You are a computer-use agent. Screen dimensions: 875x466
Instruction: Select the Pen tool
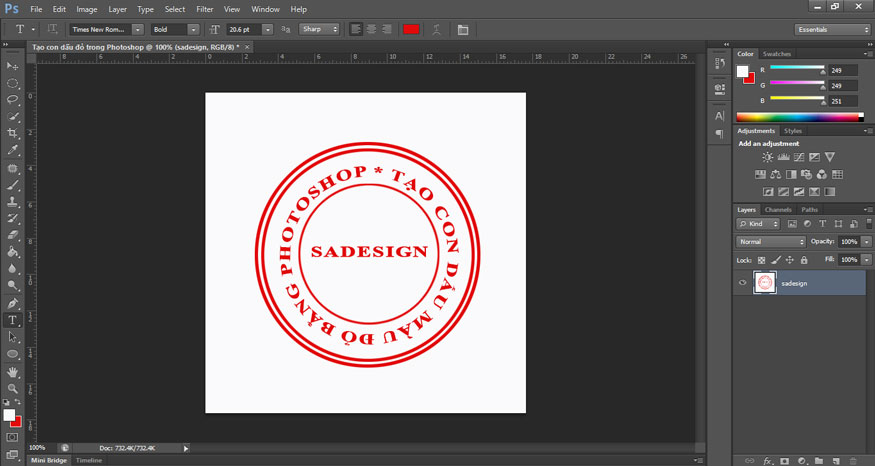(x=12, y=304)
